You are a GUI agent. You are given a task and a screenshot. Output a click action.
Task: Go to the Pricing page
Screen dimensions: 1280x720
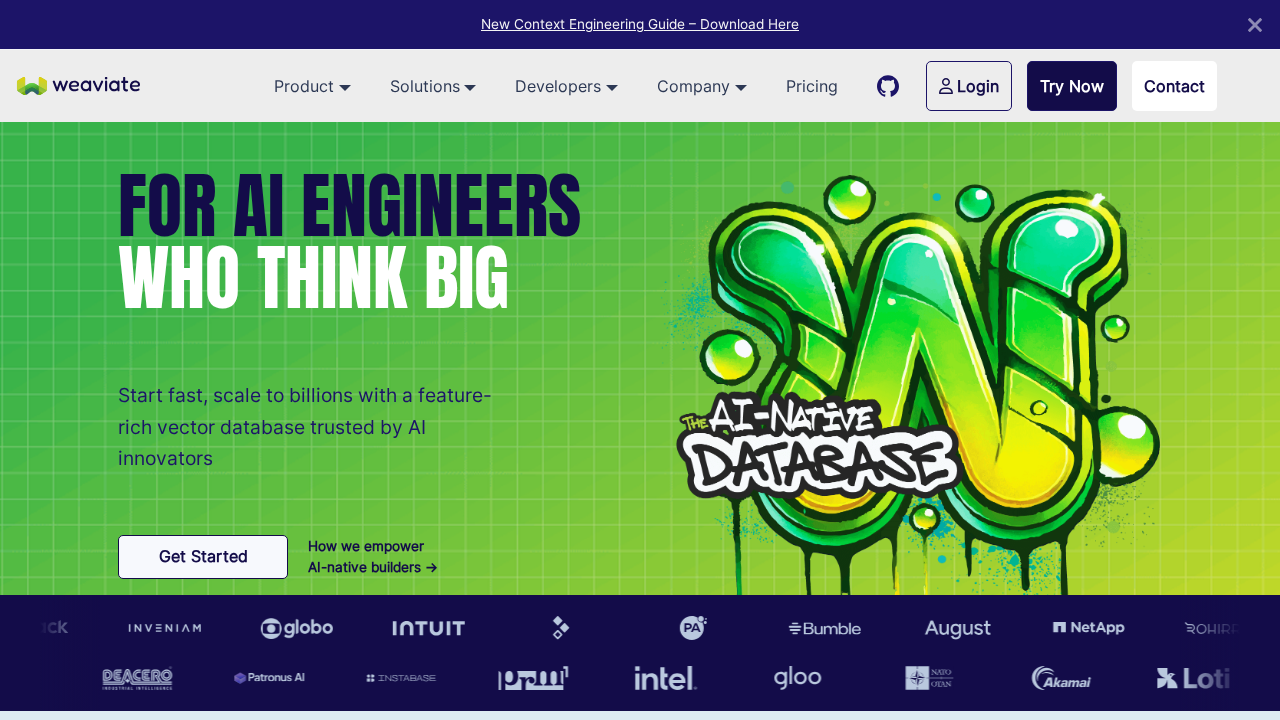811,87
